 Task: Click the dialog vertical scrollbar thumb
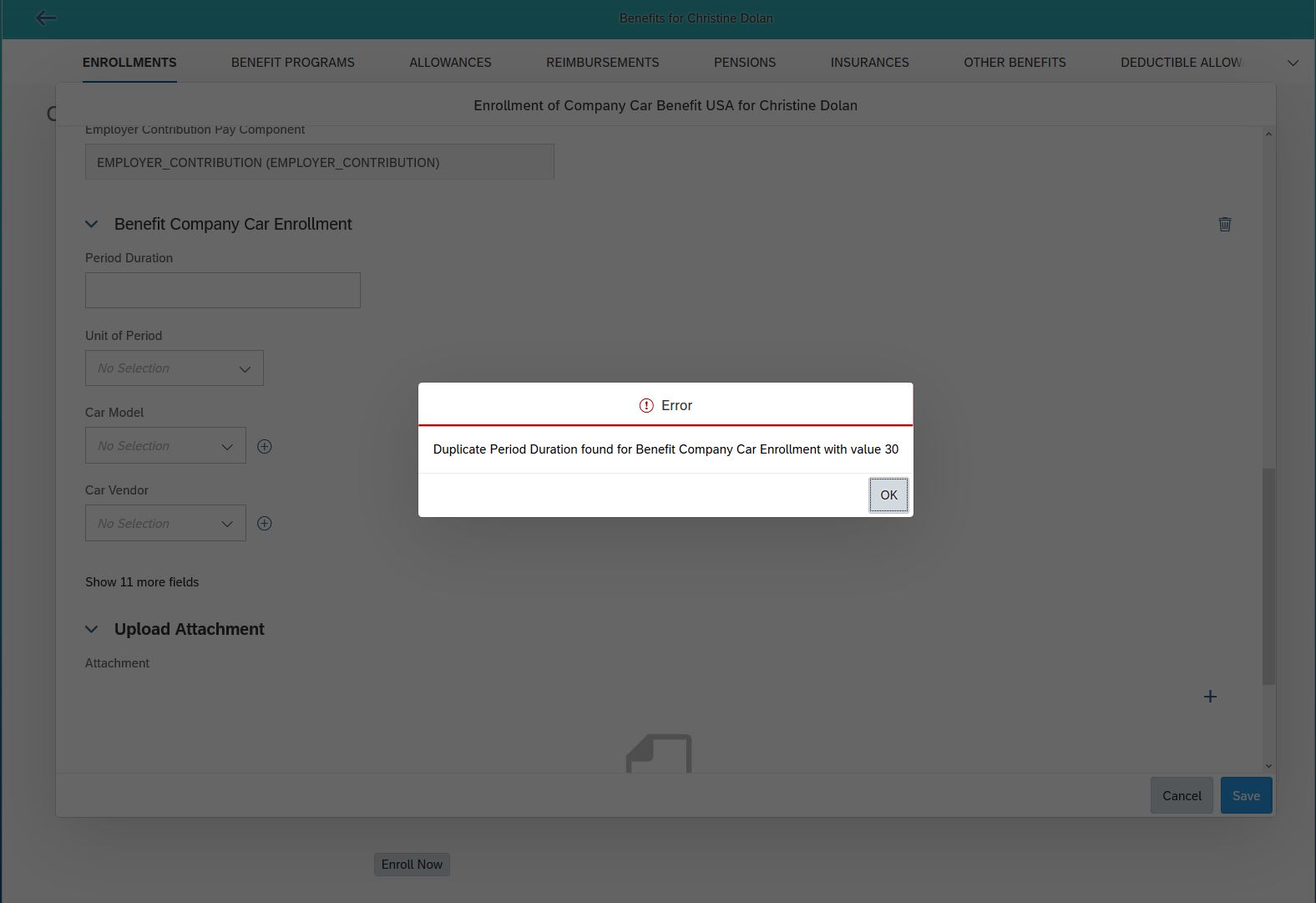[x=1268, y=576]
